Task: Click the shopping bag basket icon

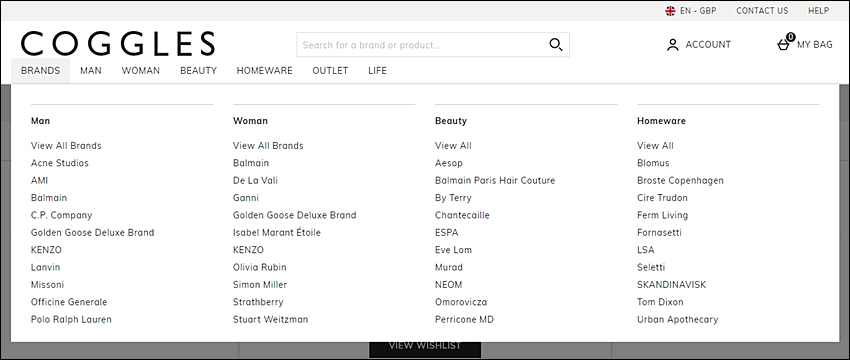Action: [783, 45]
